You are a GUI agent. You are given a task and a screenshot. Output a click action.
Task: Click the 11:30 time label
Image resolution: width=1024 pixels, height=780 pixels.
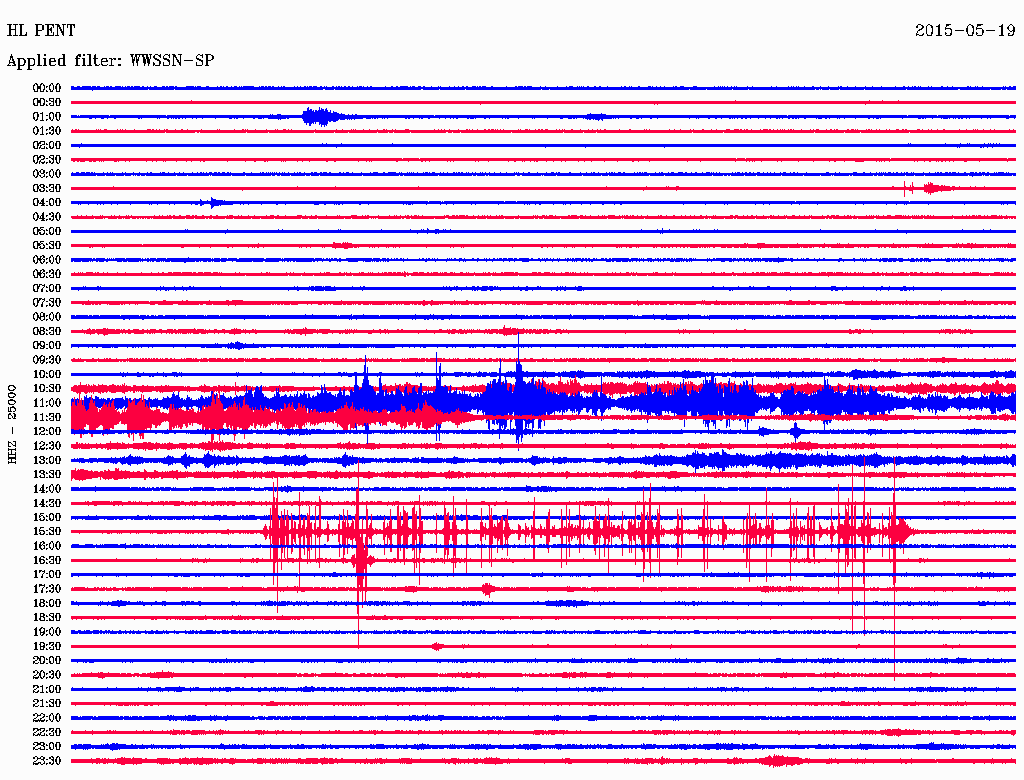coord(47,417)
